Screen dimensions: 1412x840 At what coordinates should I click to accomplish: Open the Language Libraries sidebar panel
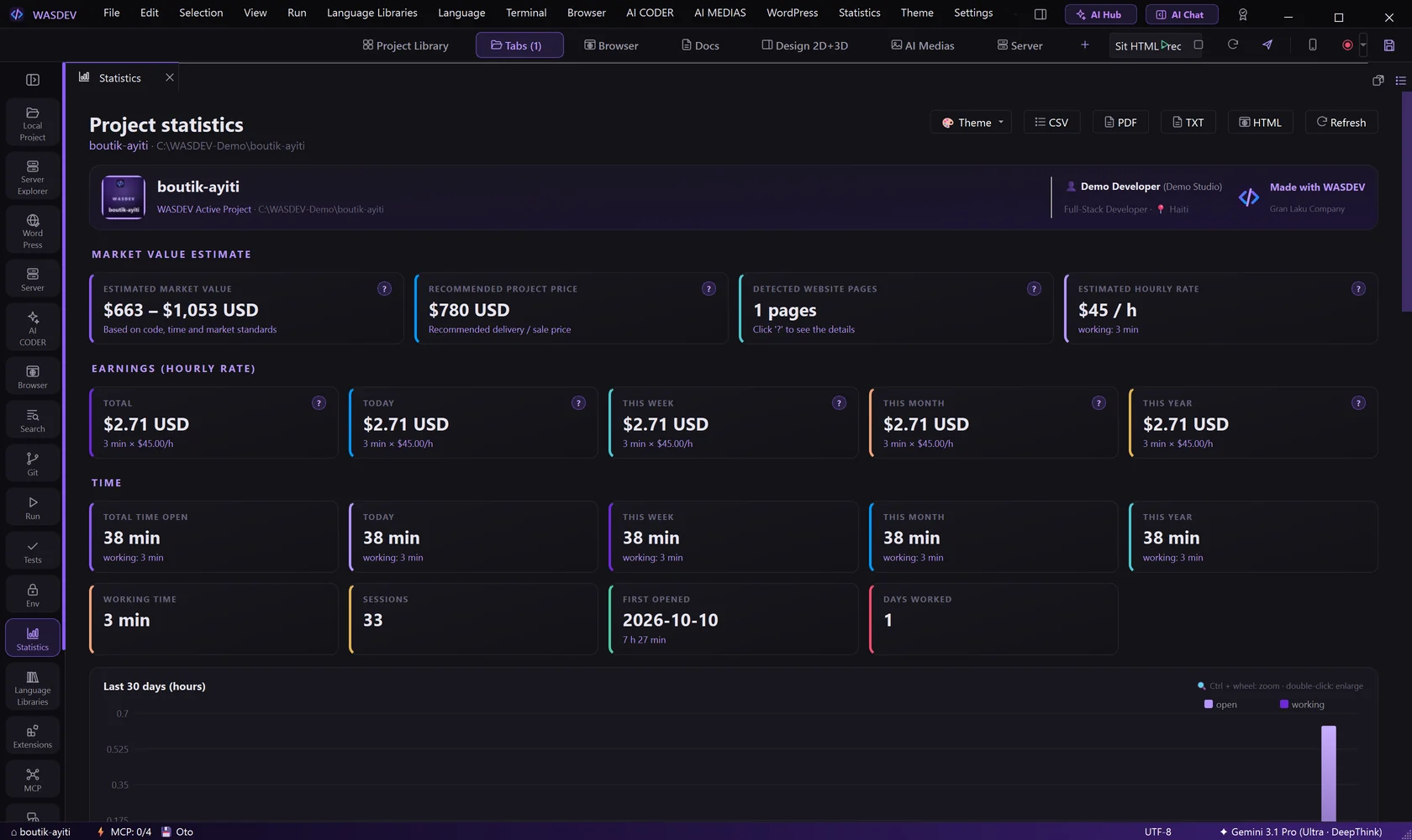(x=33, y=688)
